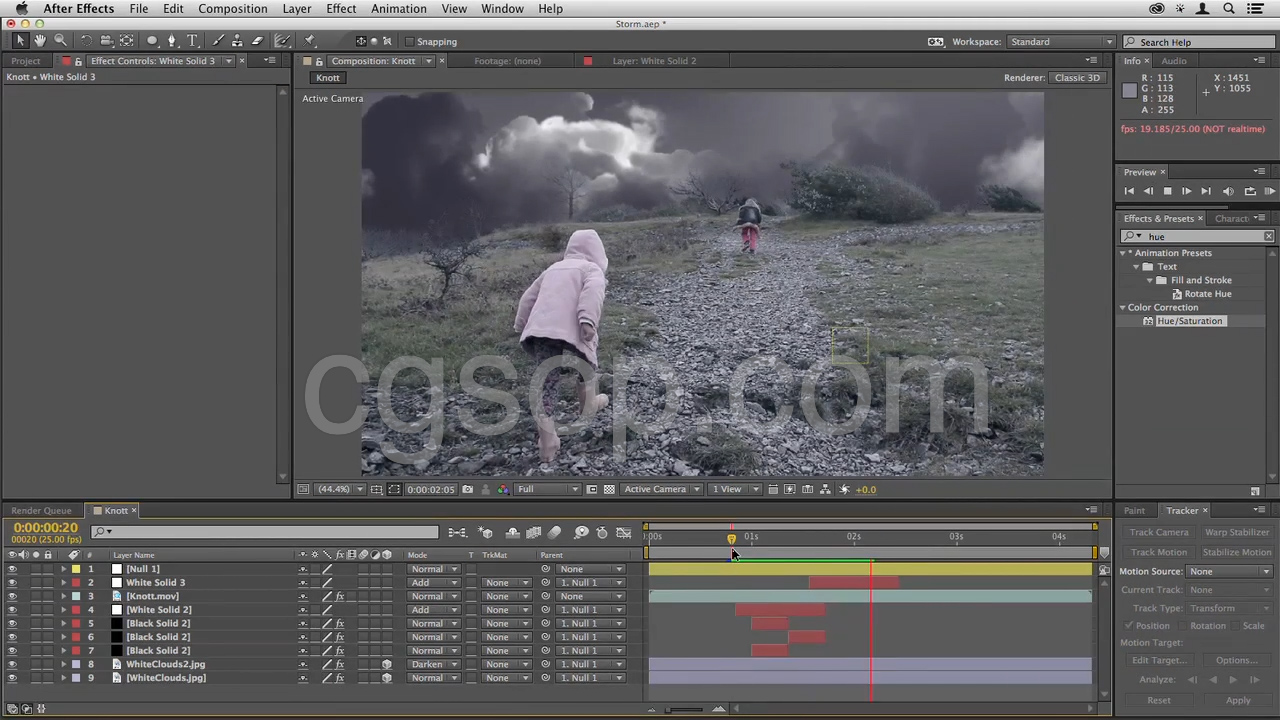The image size is (1280, 720).
Task: Switch to the Render Queue tab
Action: [41, 511]
